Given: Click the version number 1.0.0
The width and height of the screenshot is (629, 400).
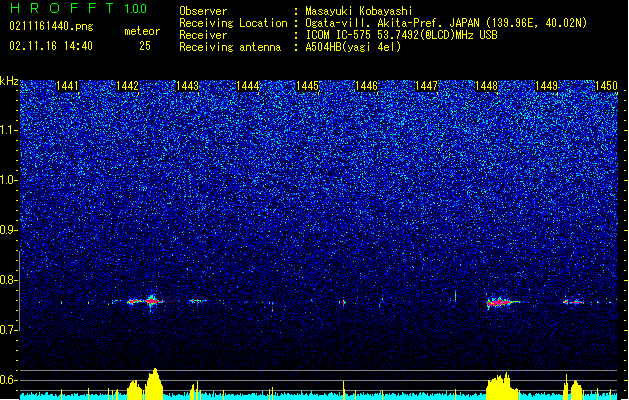Looking at the screenshot, I should 135,9.
